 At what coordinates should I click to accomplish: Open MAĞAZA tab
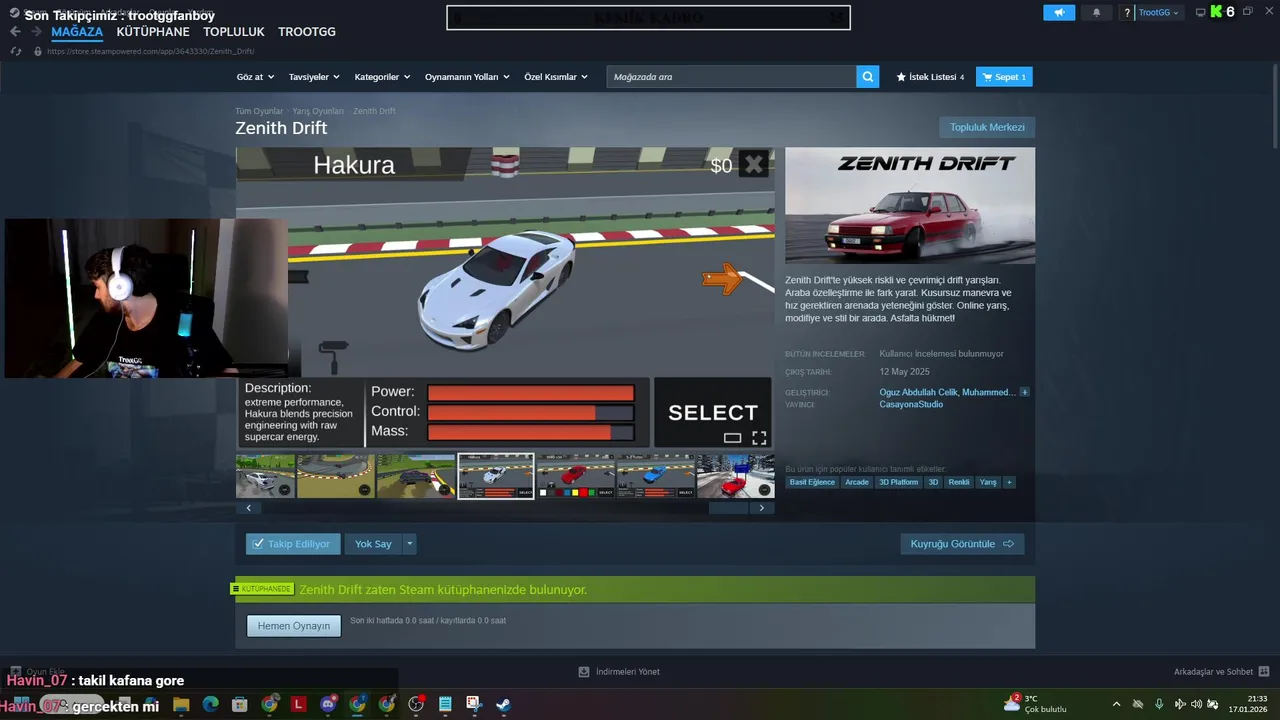[77, 32]
